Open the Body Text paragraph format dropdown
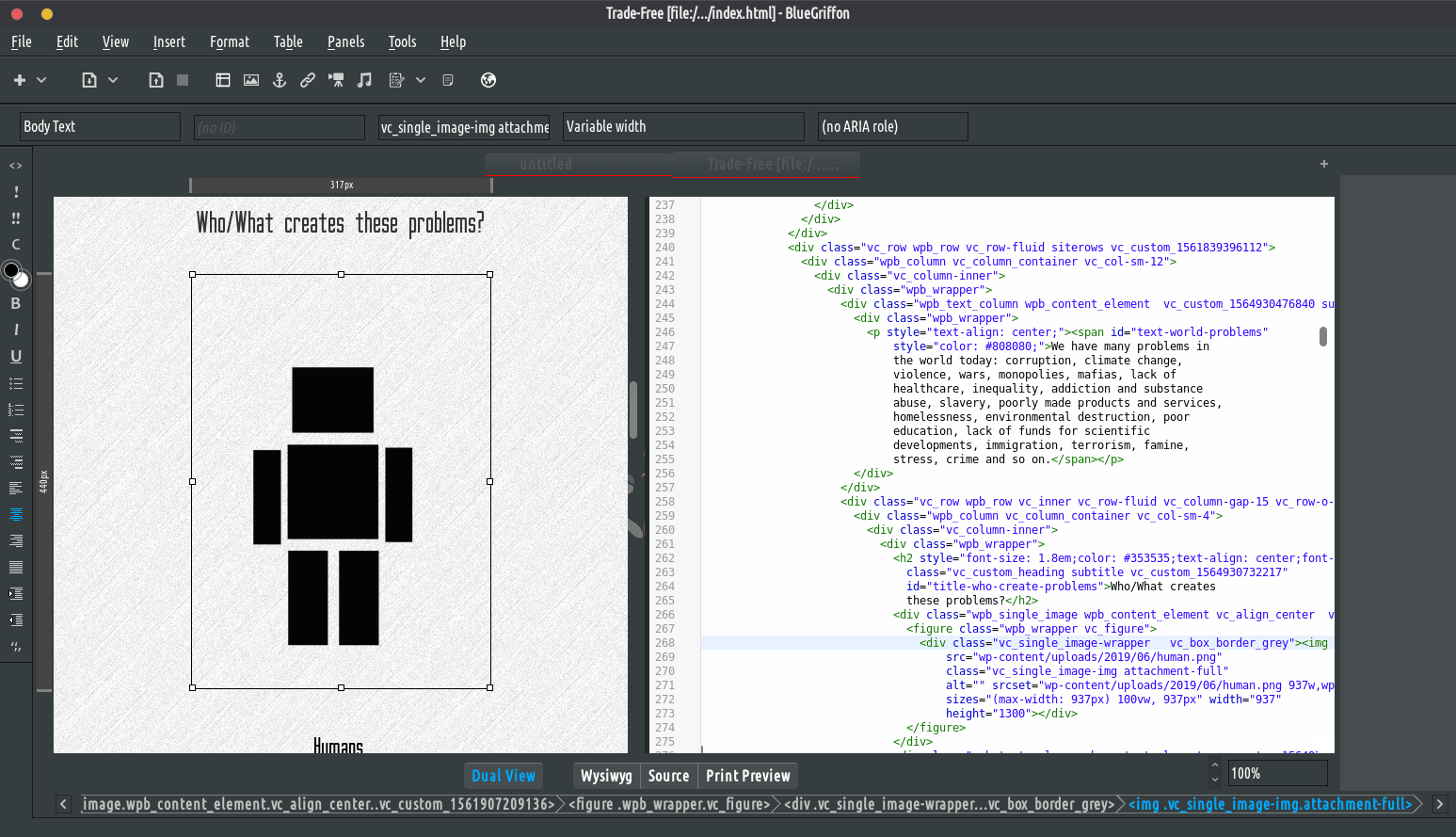This screenshot has width=1456, height=837. pos(100,126)
